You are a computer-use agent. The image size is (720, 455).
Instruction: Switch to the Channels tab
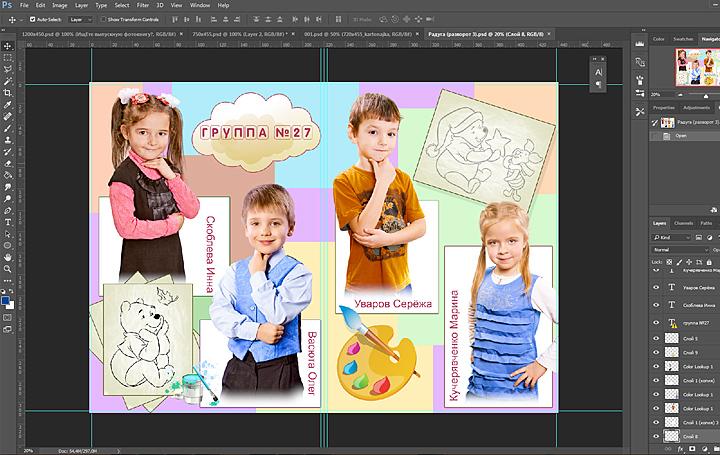coord(683,223)
